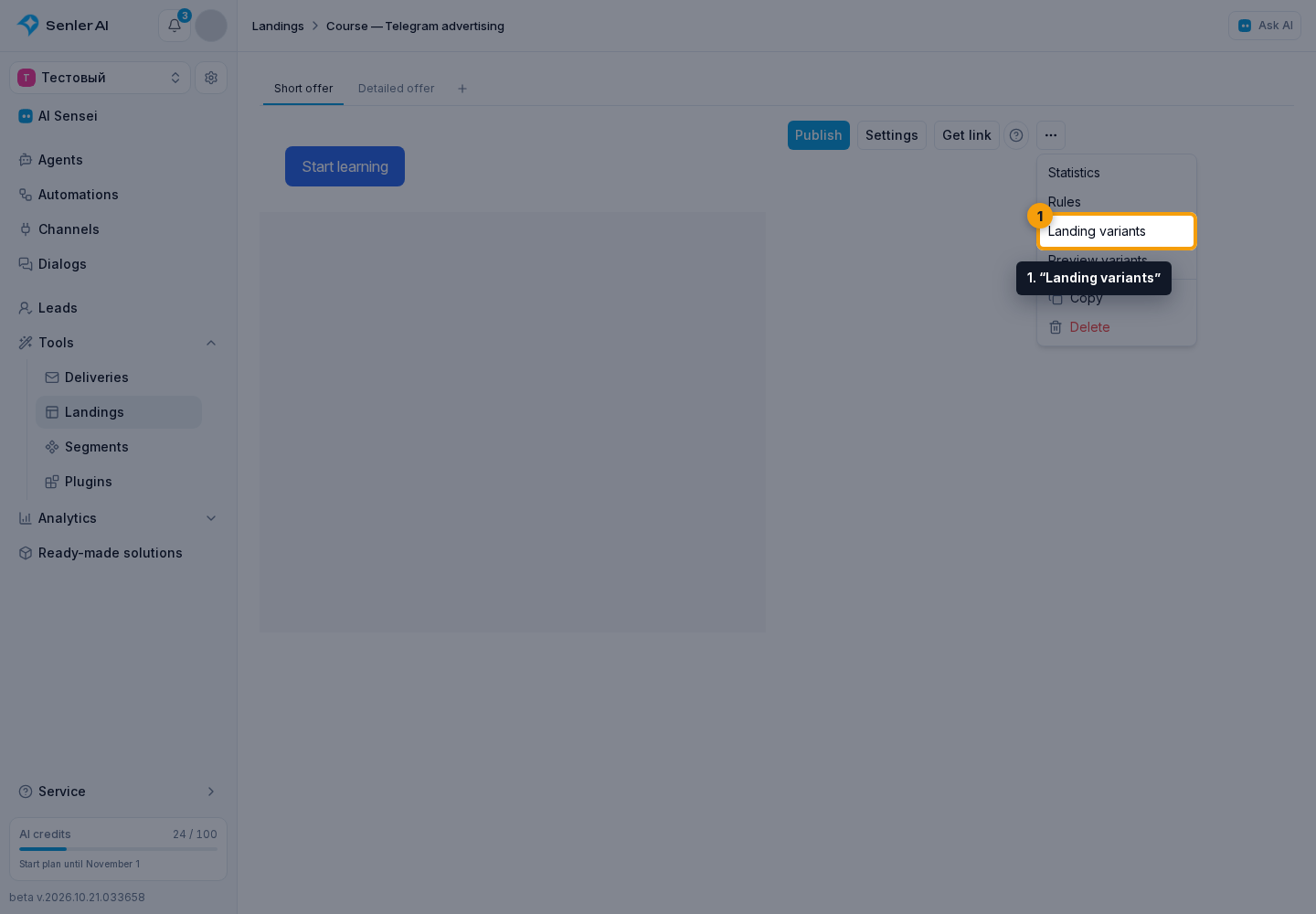Go to Agents section

118,160
